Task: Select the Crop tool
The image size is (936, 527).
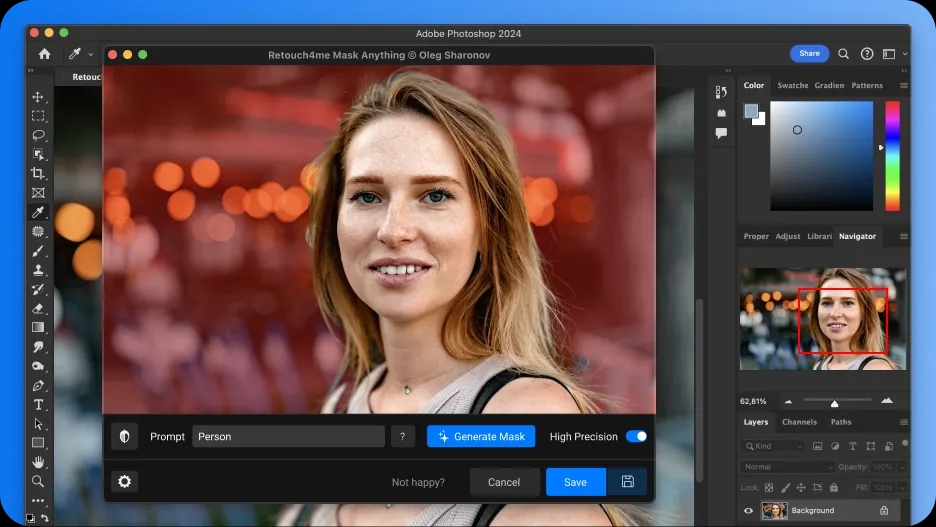Action: coord(38,174)
